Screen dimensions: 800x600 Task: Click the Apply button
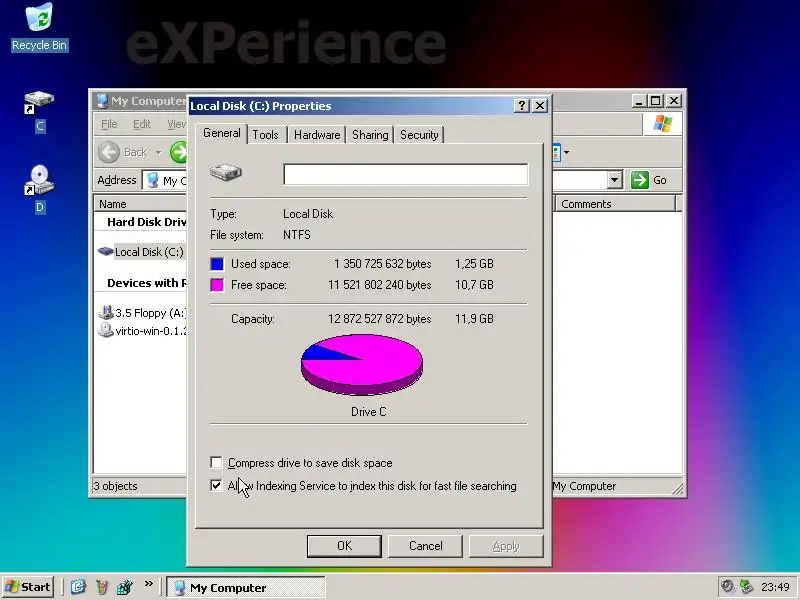pos(506,546)
